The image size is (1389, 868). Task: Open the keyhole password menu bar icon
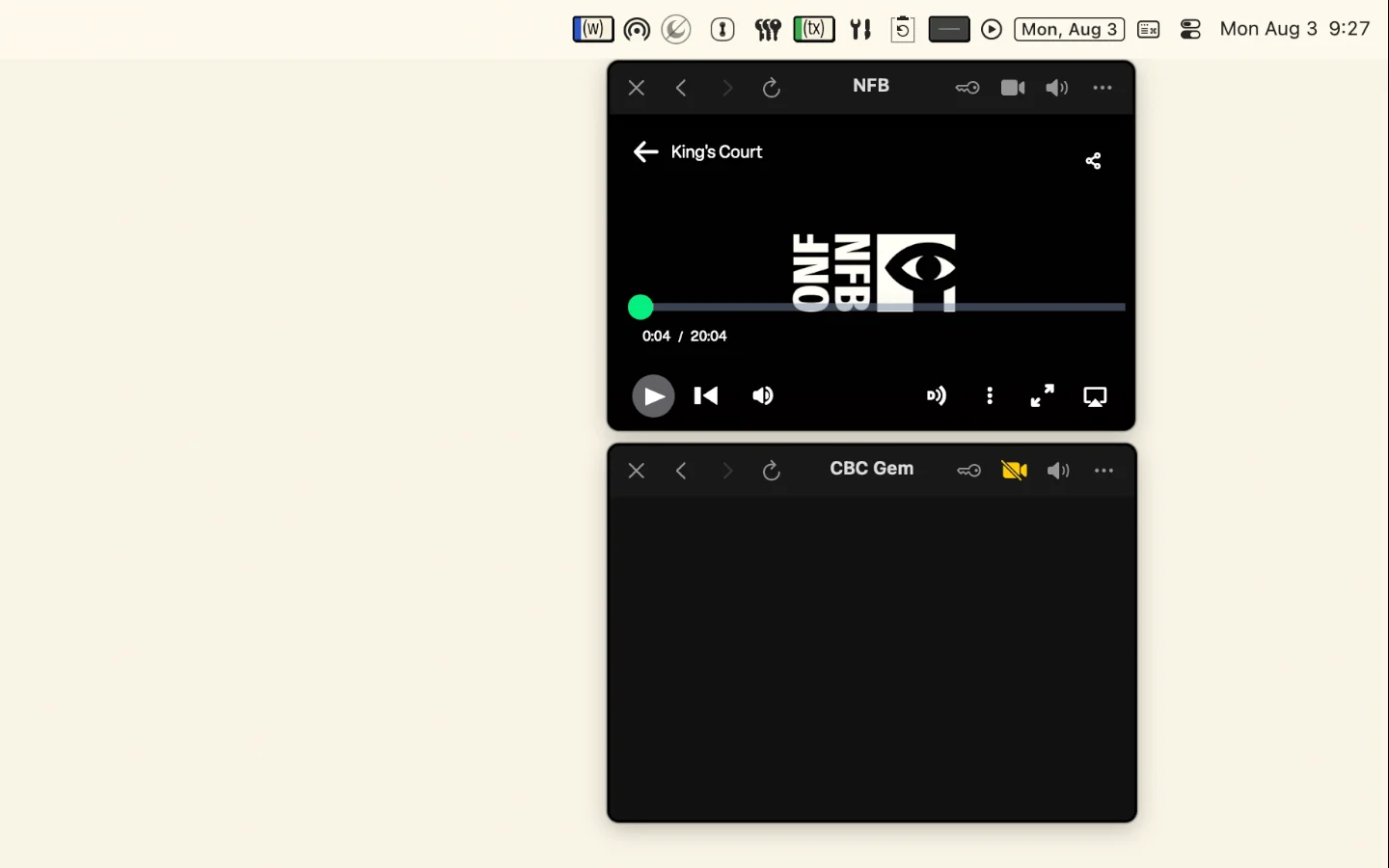722,30
